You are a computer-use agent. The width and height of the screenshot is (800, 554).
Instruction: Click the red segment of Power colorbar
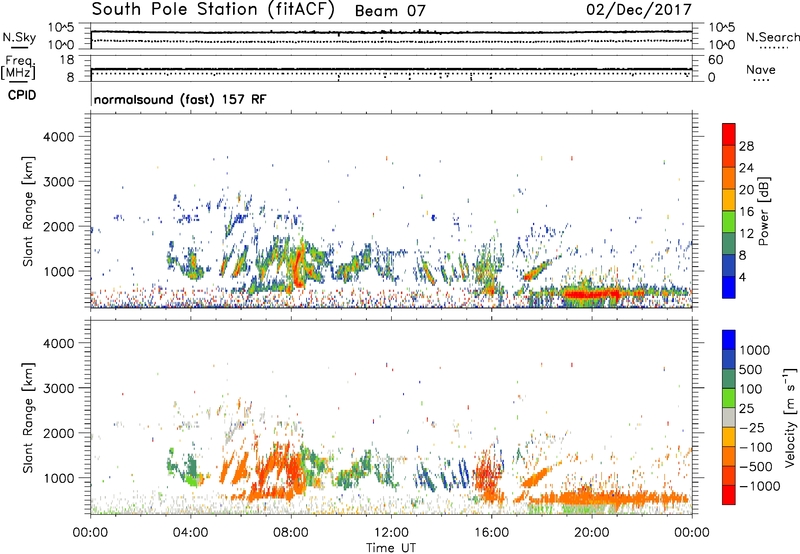click(729, 134)
